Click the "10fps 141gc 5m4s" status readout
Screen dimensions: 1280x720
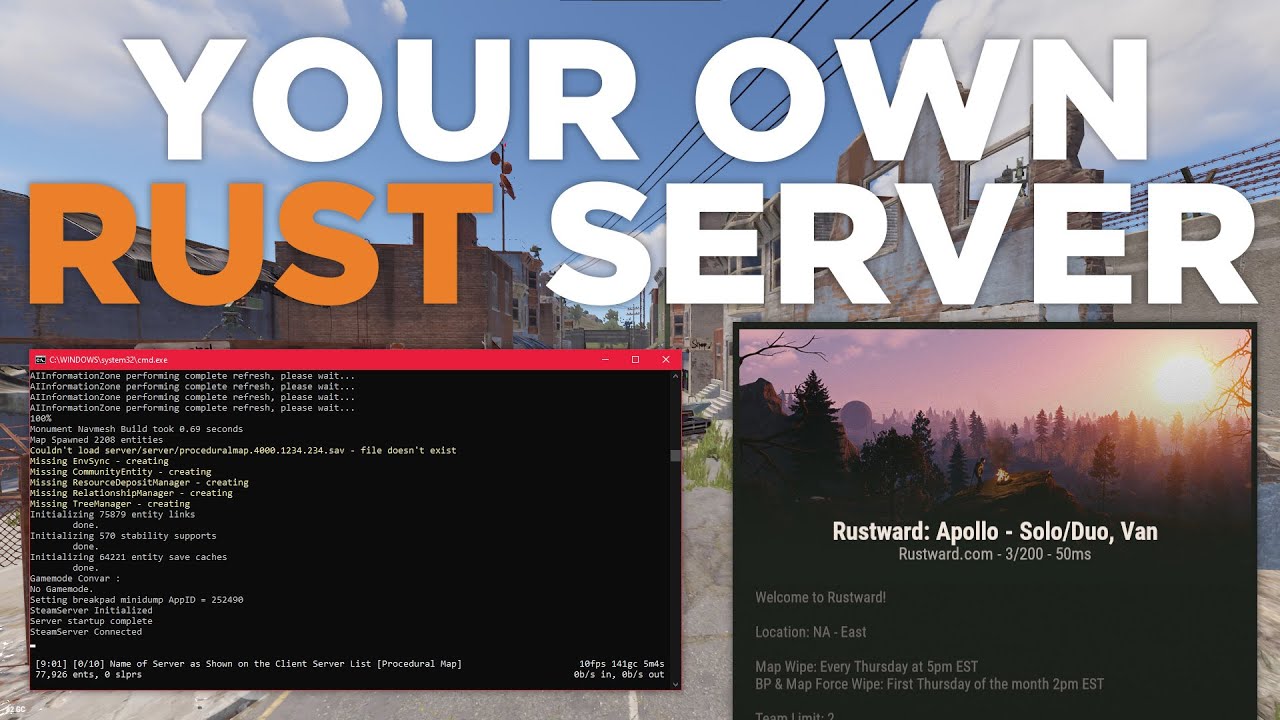[x=622, y=664]
